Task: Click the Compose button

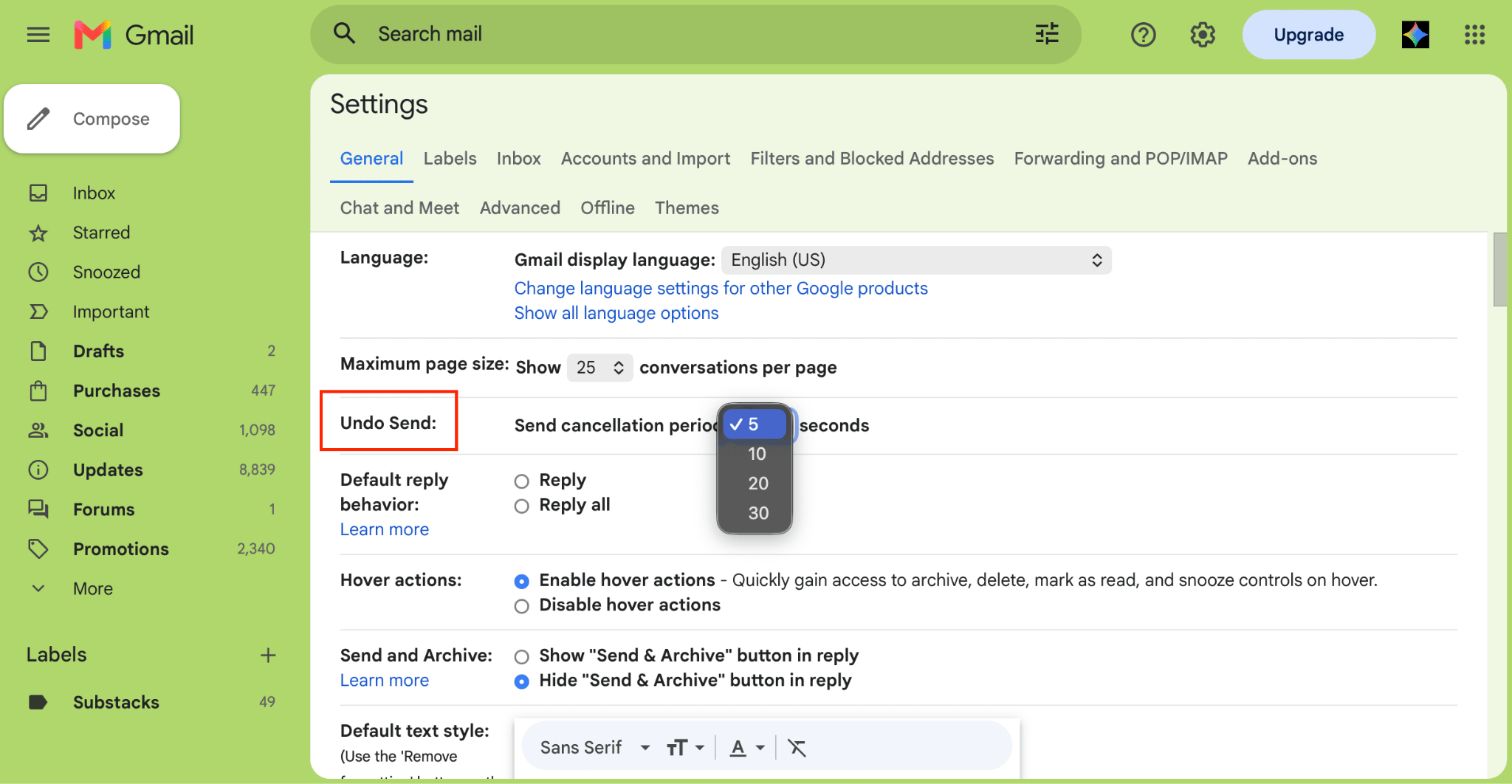Action: point(92,119)
